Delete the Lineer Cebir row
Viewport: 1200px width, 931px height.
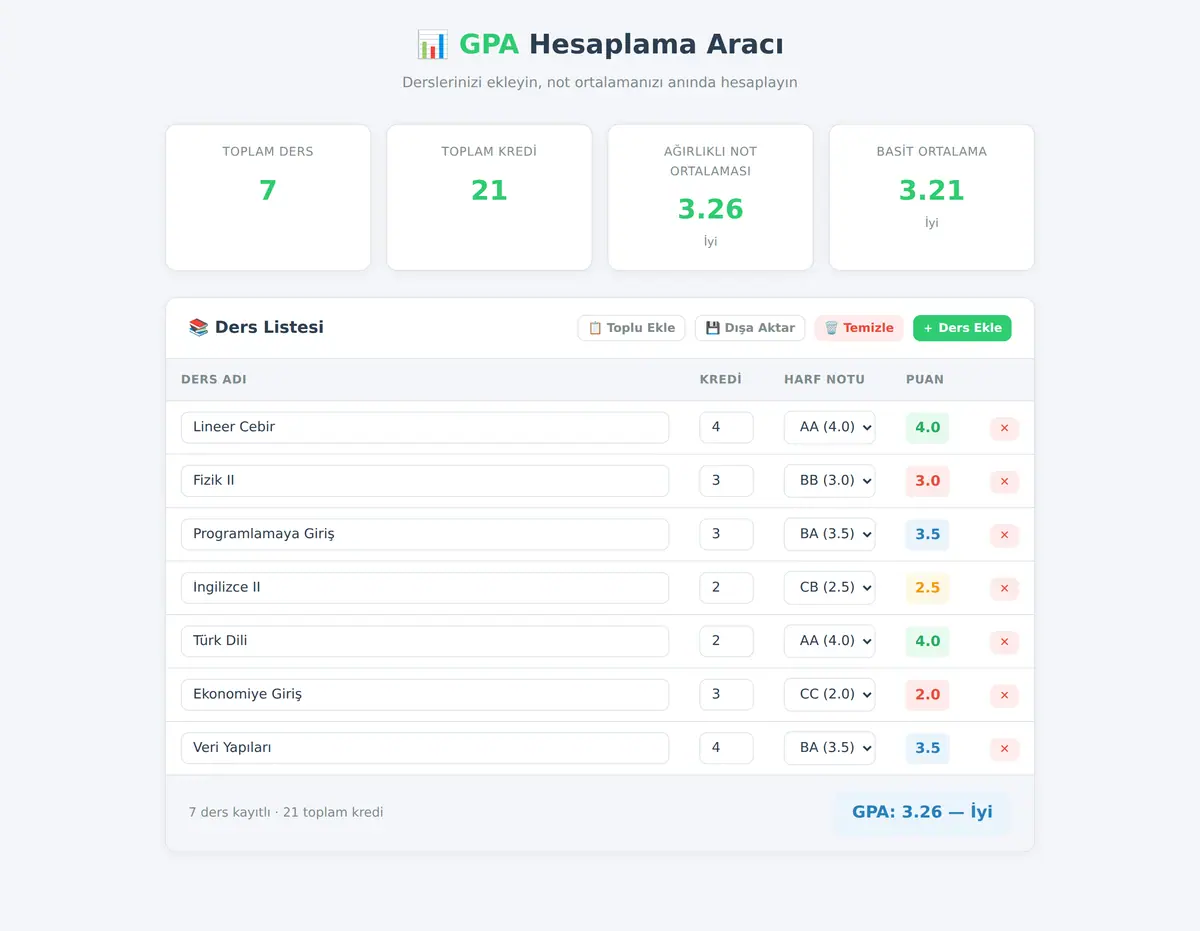coord(1004,428)
